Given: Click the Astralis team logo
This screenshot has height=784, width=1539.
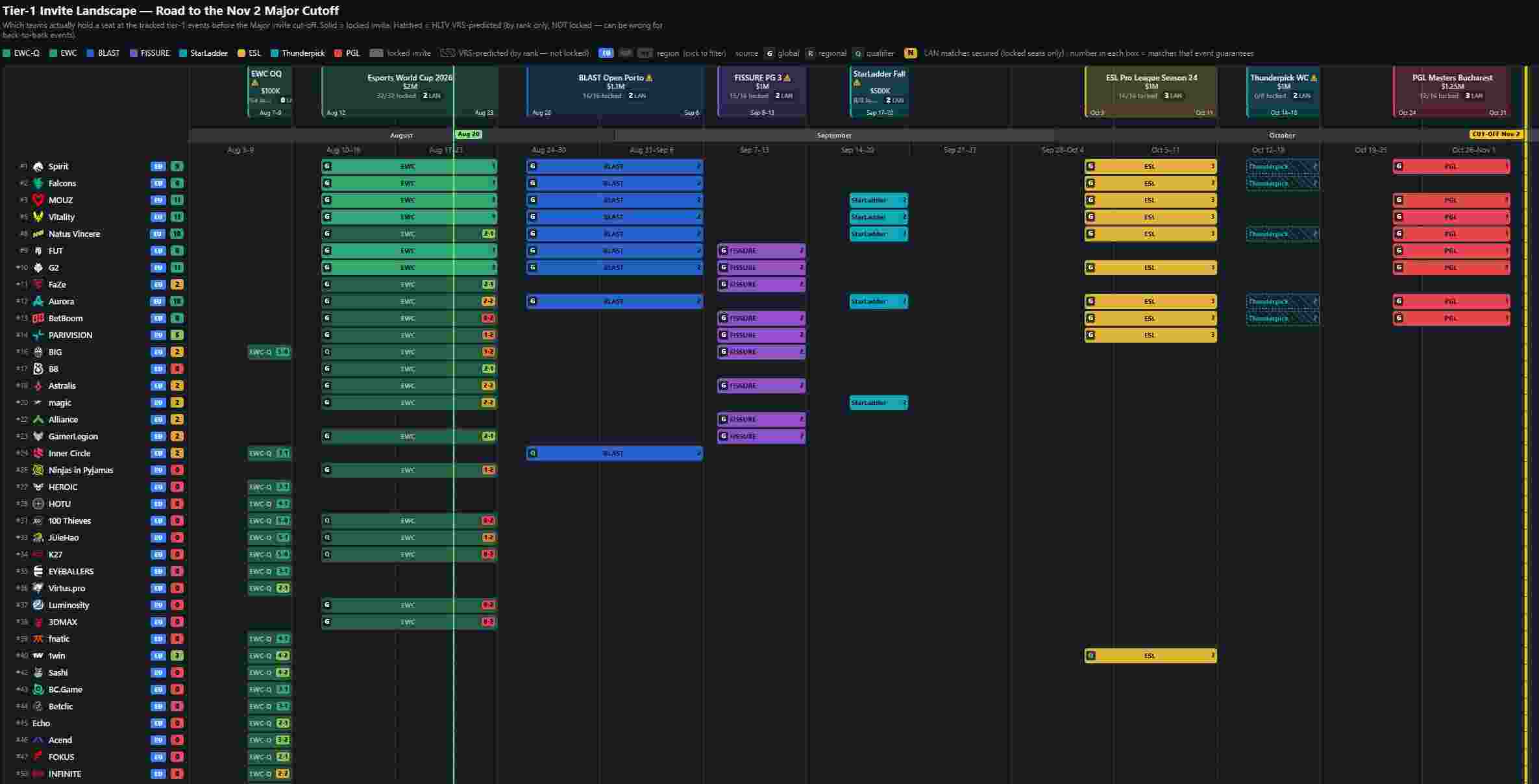Looking at the screenshot, I should pos(38,386).
